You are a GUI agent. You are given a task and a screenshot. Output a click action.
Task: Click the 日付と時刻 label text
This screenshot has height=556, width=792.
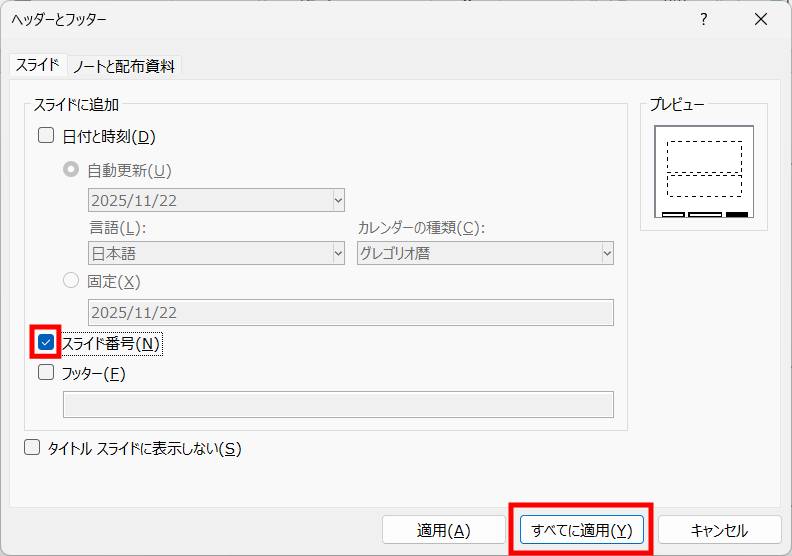click(109, 136)
